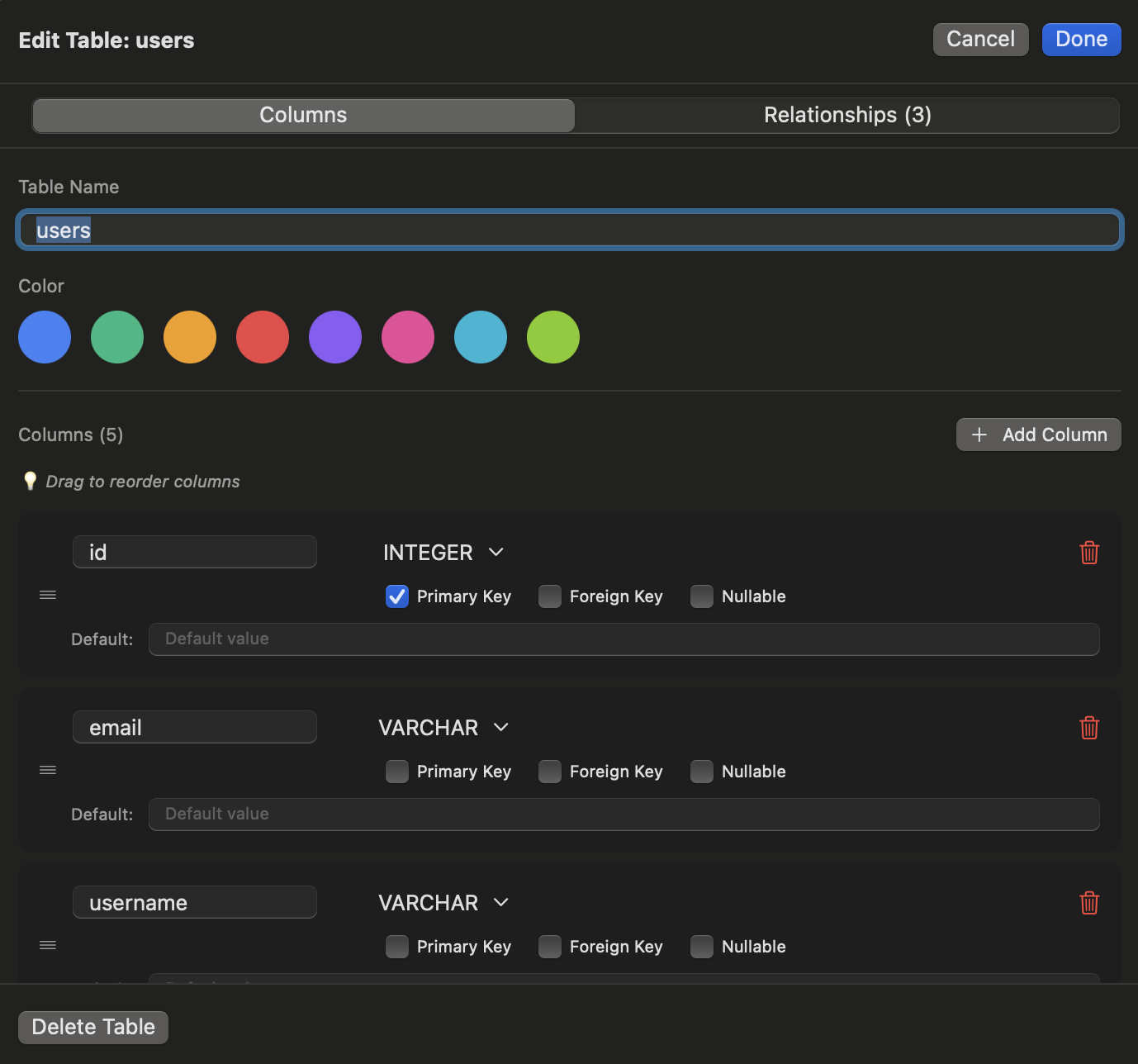Pick the red color swatch
The image size is (1138, 1064).
pyautogui.click(x=263, y=337)
